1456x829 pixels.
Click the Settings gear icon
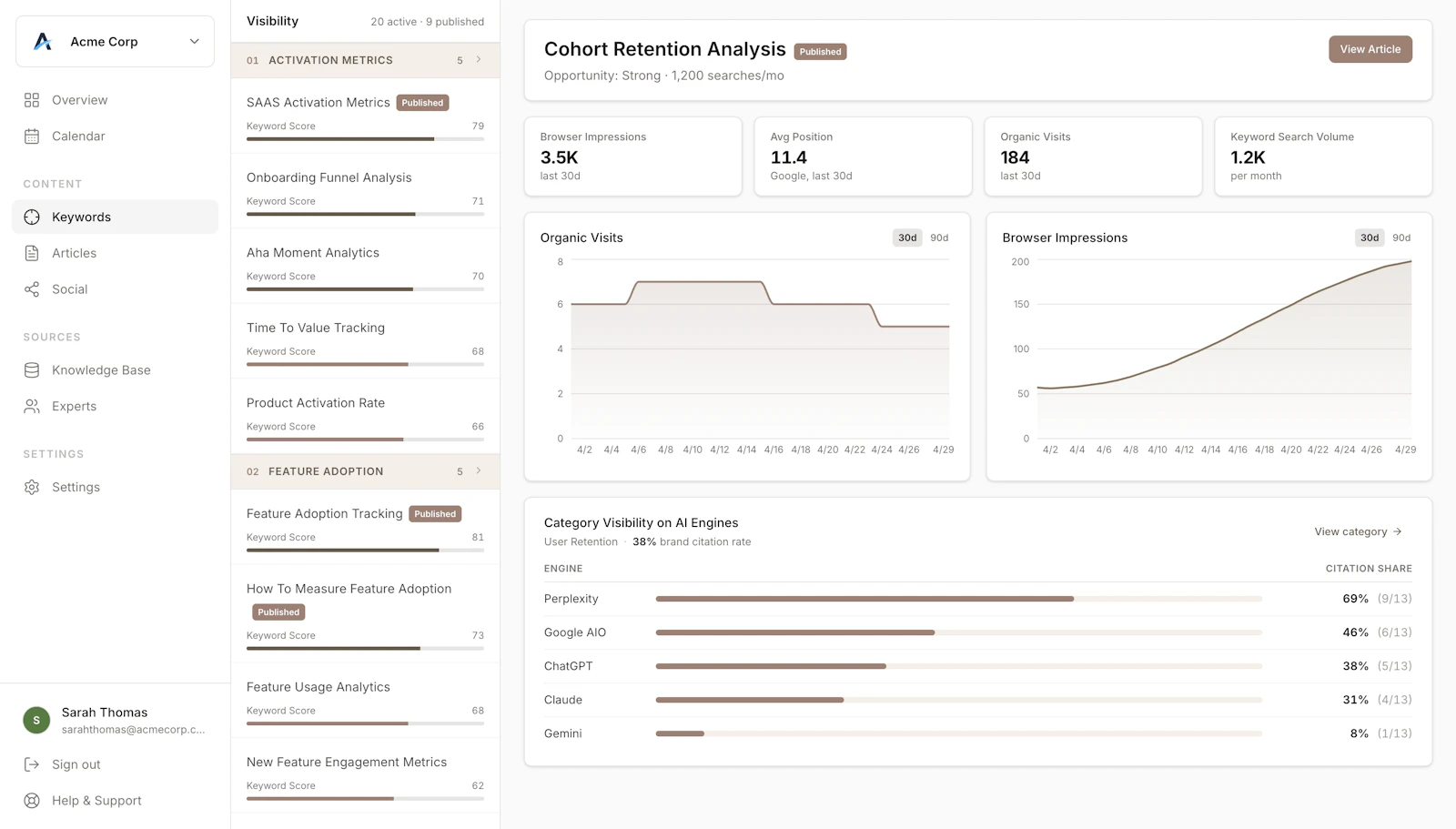click(x=32, y=487)
